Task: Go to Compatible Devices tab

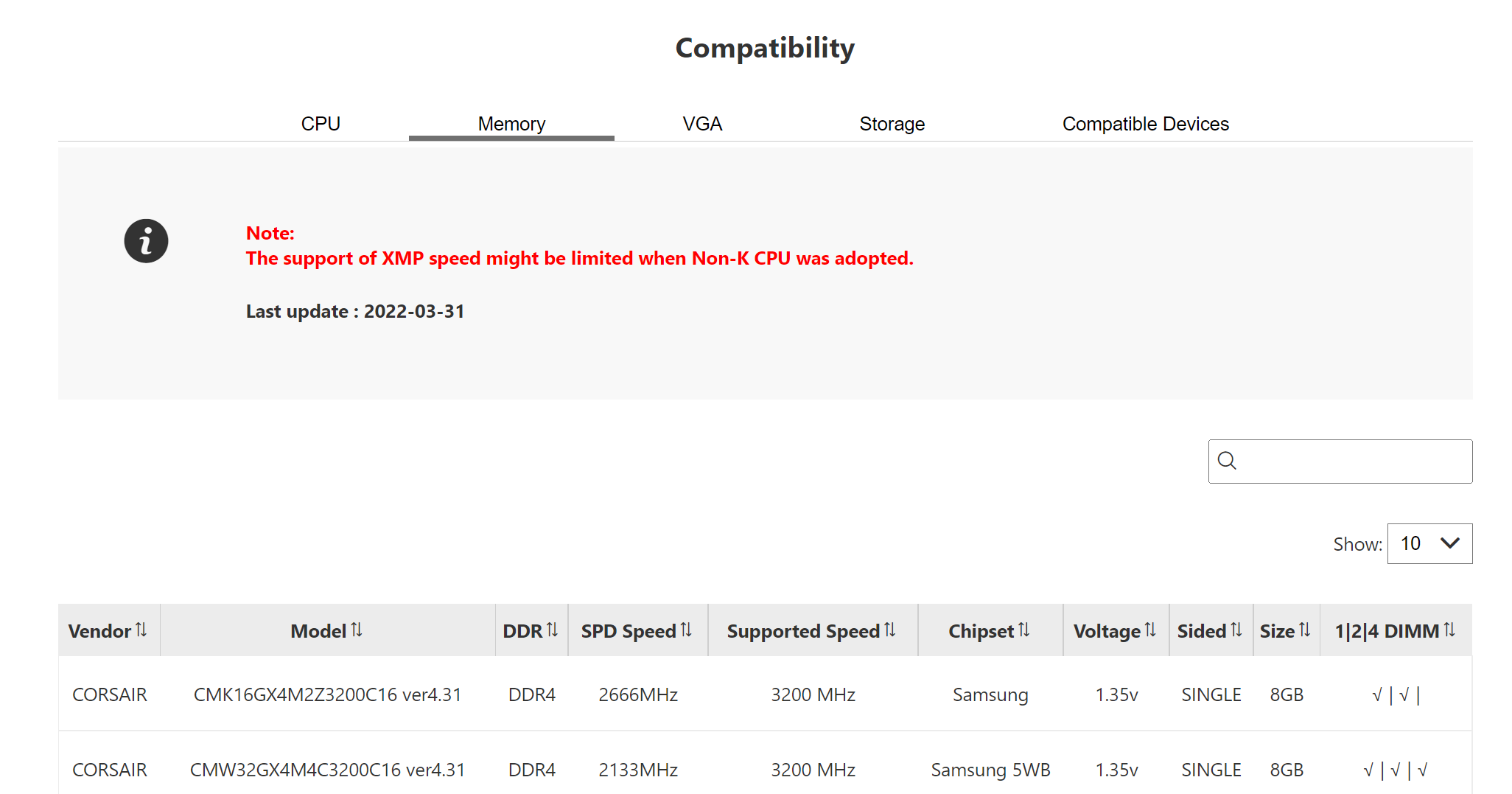Action: [1146, 124]
